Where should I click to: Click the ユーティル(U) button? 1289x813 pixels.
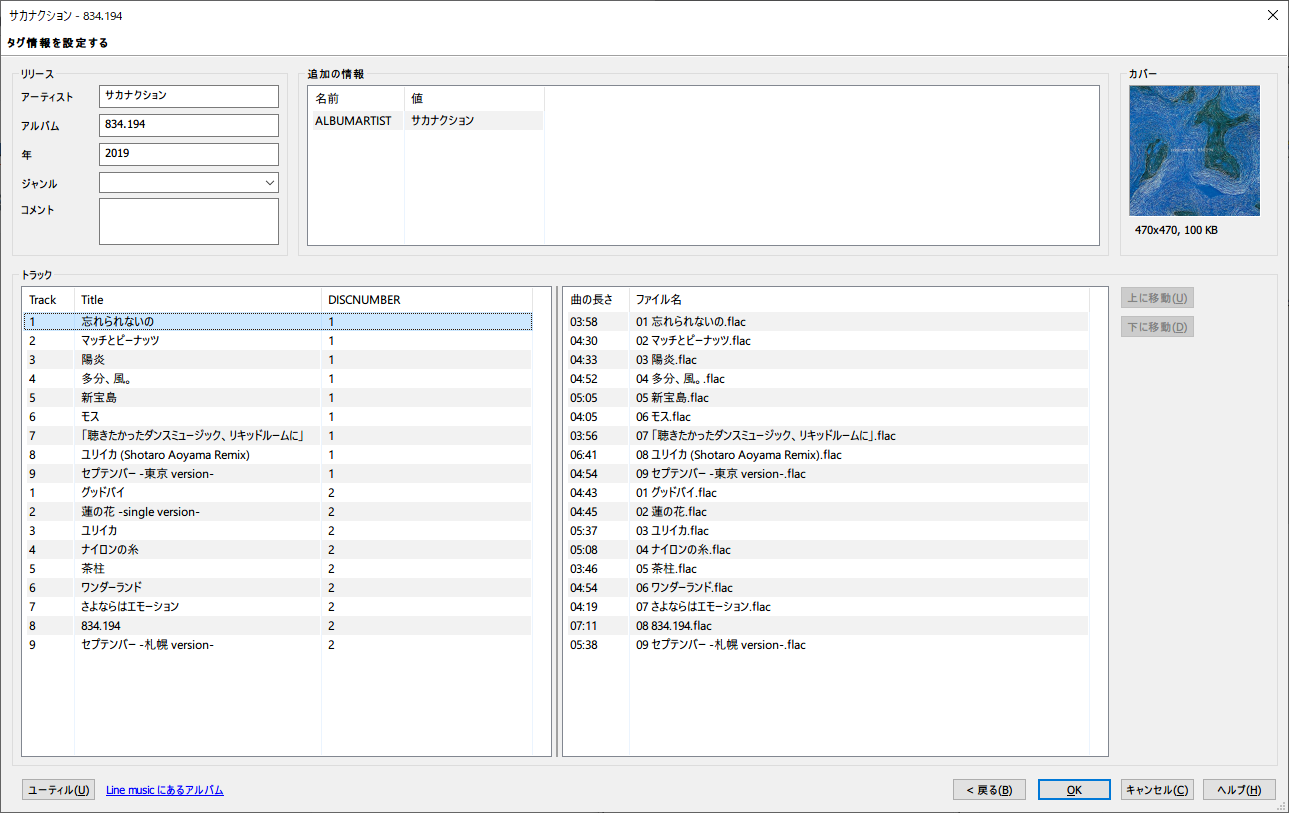point(58,790)
